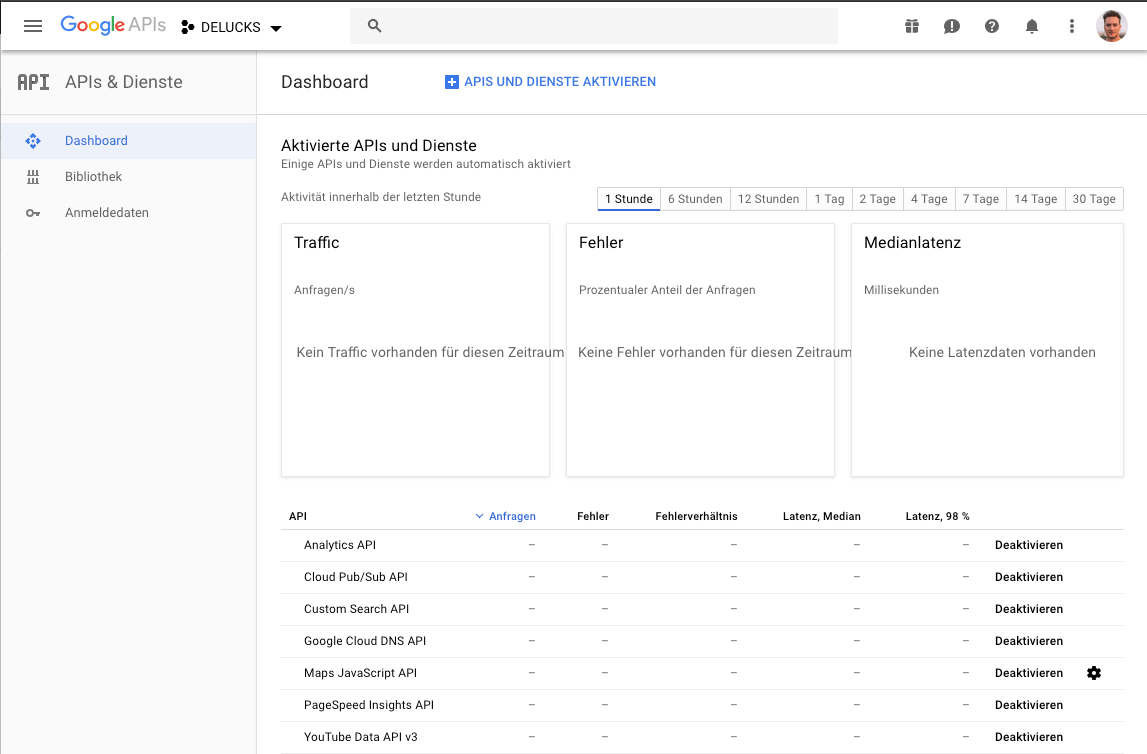The height and width of the screenshot is (754, 1147).
Task: Click the Fehlerverhältnis column header
Action: pos(696,516)
